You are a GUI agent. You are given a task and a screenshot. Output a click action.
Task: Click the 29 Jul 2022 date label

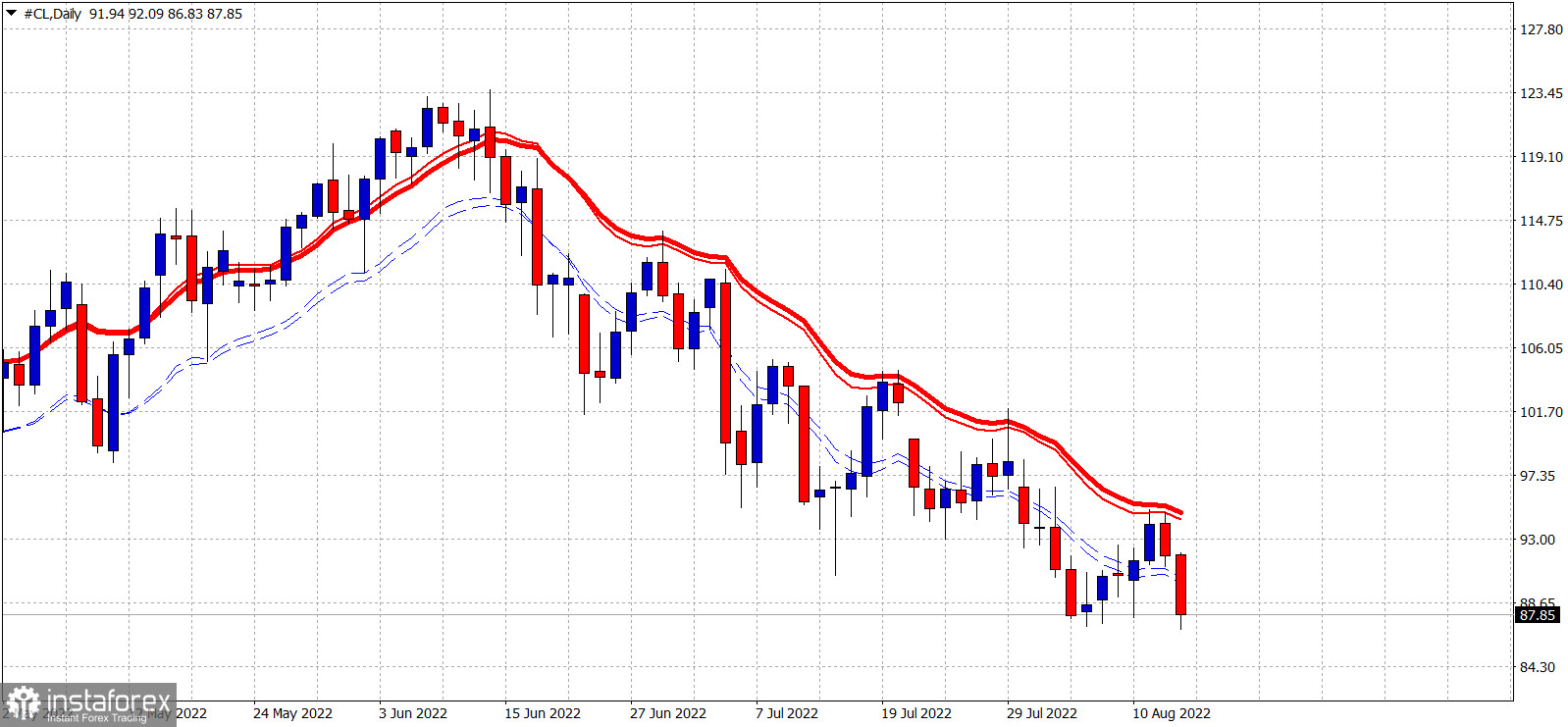1042,713
